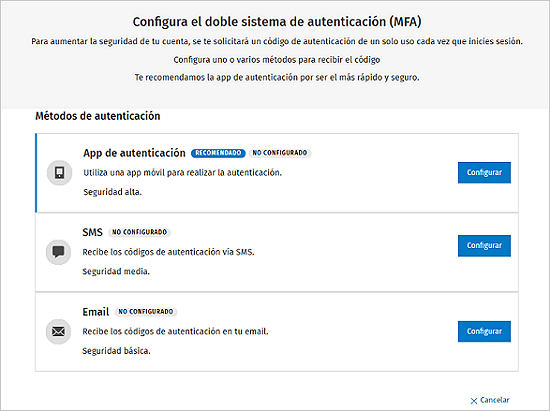Click NO CONFIGURADO badge beside Email

coord(146,312)
